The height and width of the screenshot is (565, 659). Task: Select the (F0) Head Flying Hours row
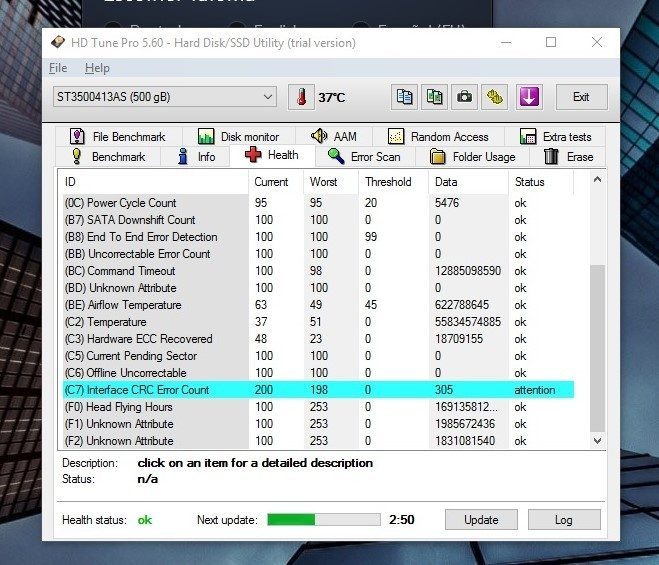click(x=318, y=407)
